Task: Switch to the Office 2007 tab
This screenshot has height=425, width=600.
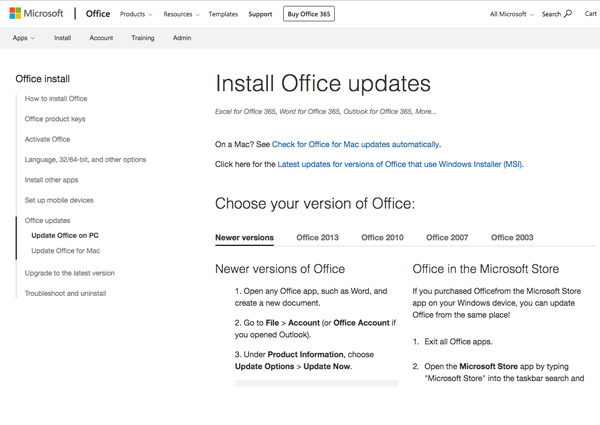Action: pyautogui.click(x=447, y=238)
